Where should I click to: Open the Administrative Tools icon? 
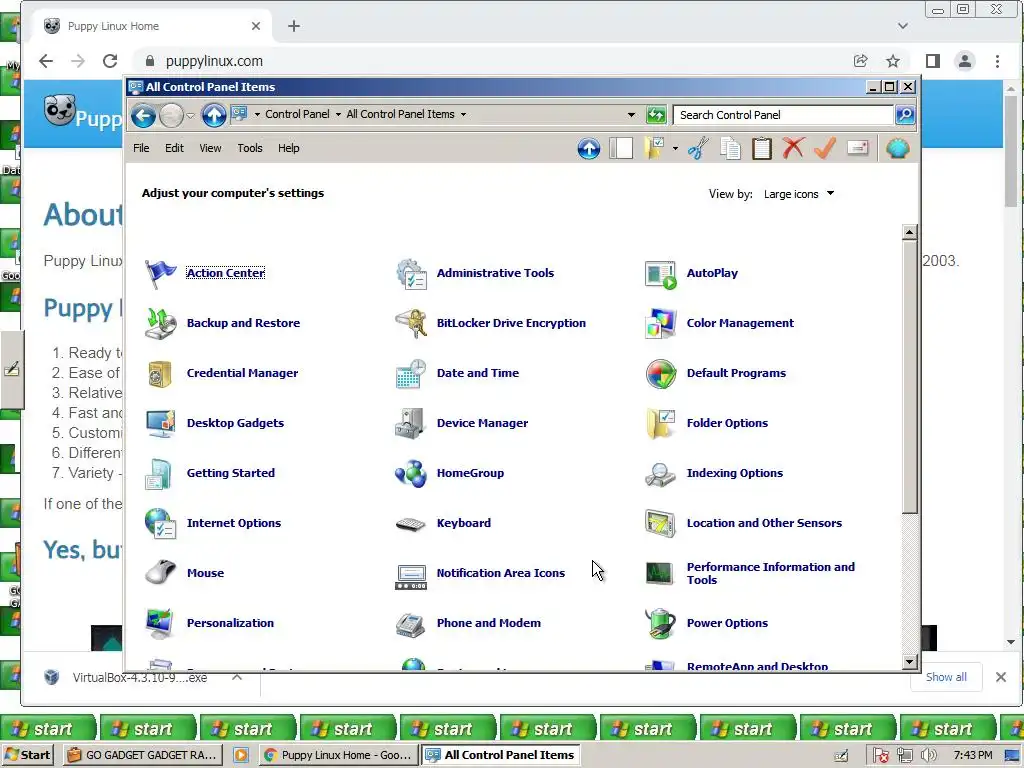click(411, 273)
